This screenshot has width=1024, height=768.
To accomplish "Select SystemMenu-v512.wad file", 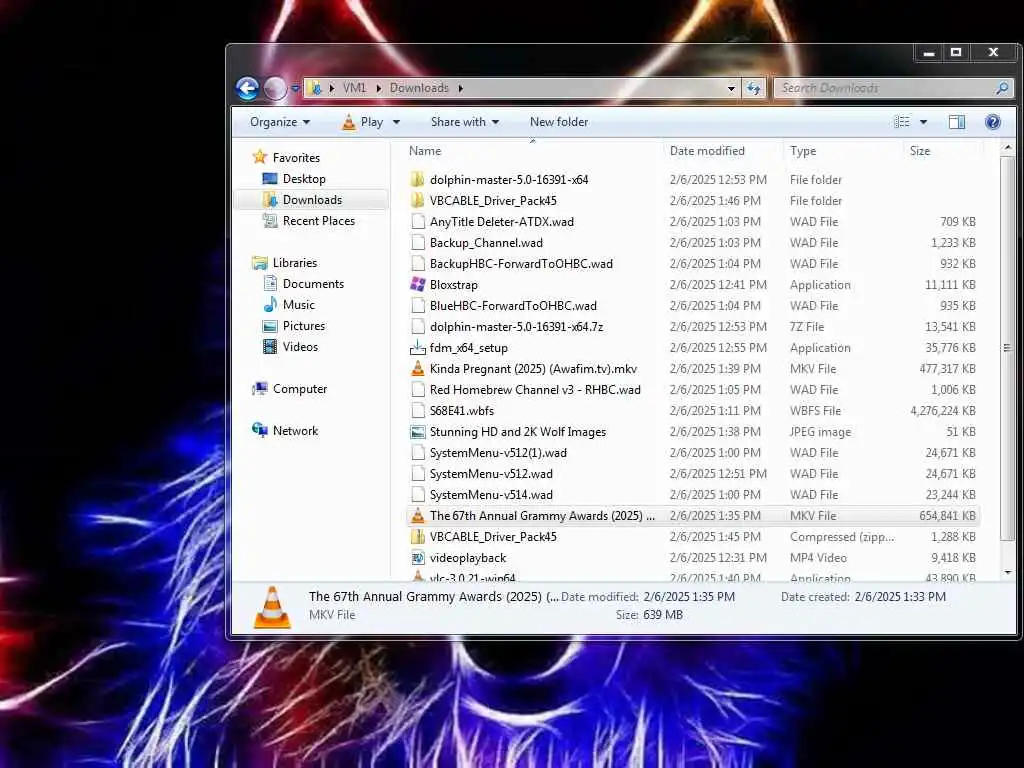I will (491, 473).
